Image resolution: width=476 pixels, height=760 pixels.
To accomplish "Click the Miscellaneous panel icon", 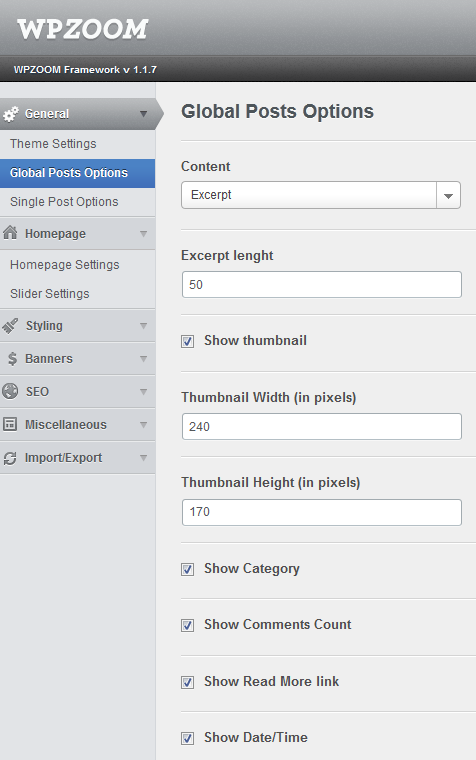I will click(10, 424).
